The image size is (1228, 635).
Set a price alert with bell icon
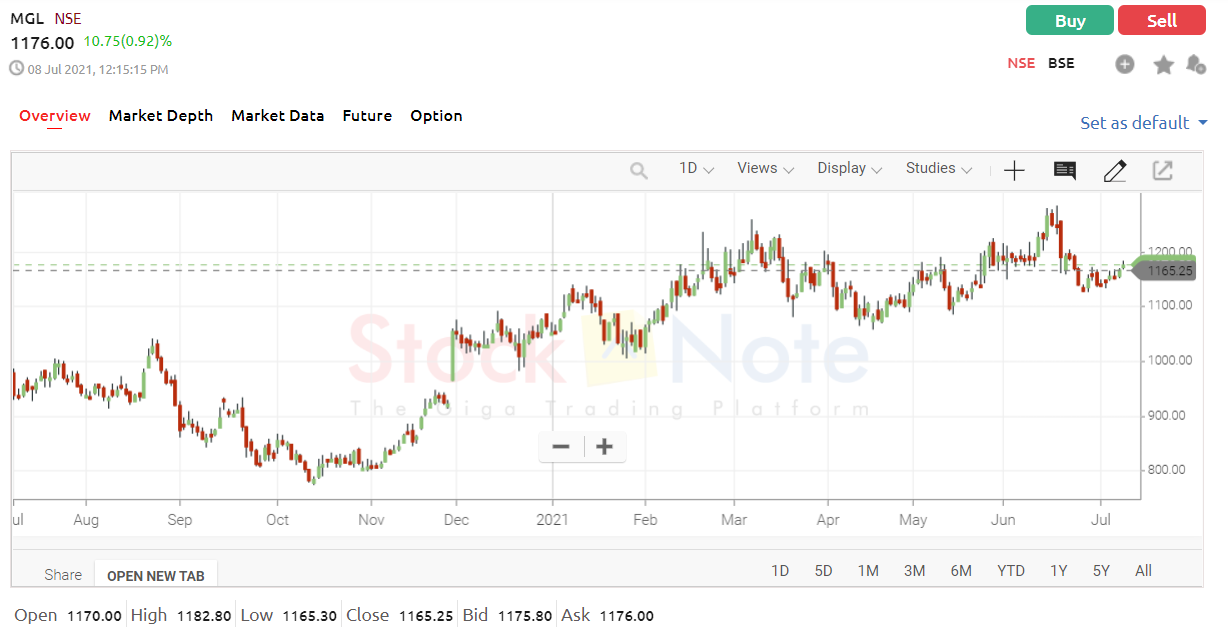pos(1195,64)
